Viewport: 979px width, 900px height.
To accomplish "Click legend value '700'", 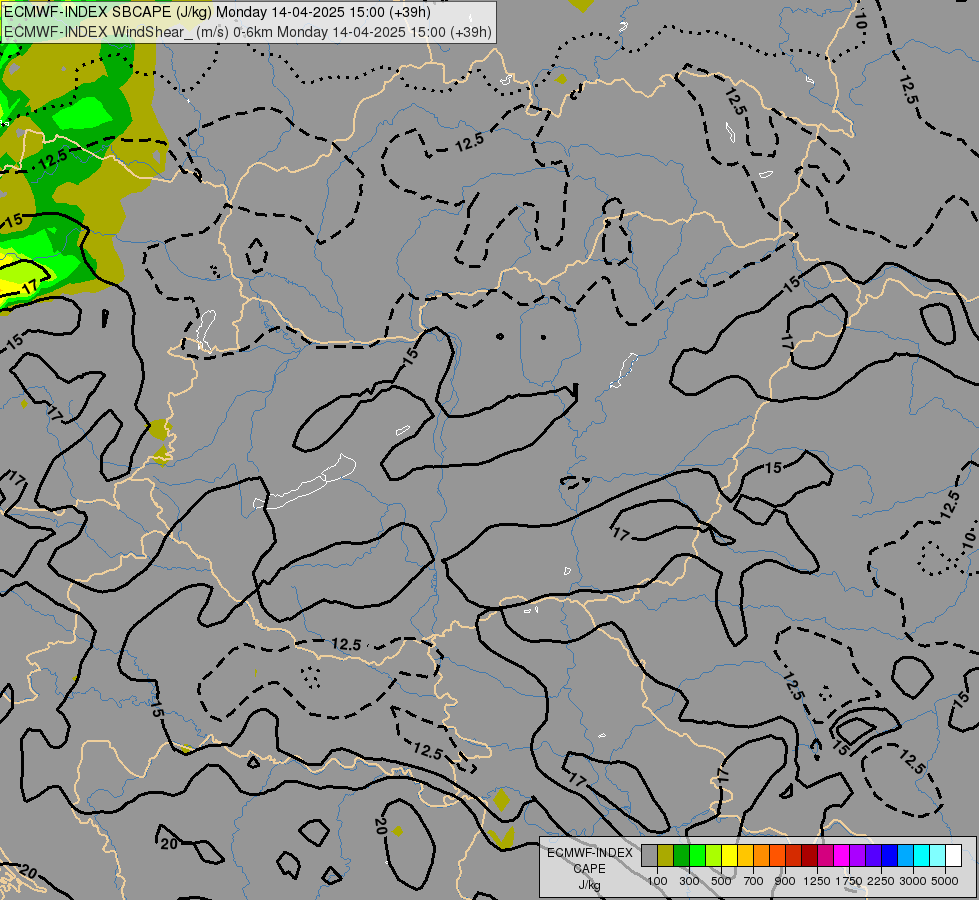I will tap(754, 881).
